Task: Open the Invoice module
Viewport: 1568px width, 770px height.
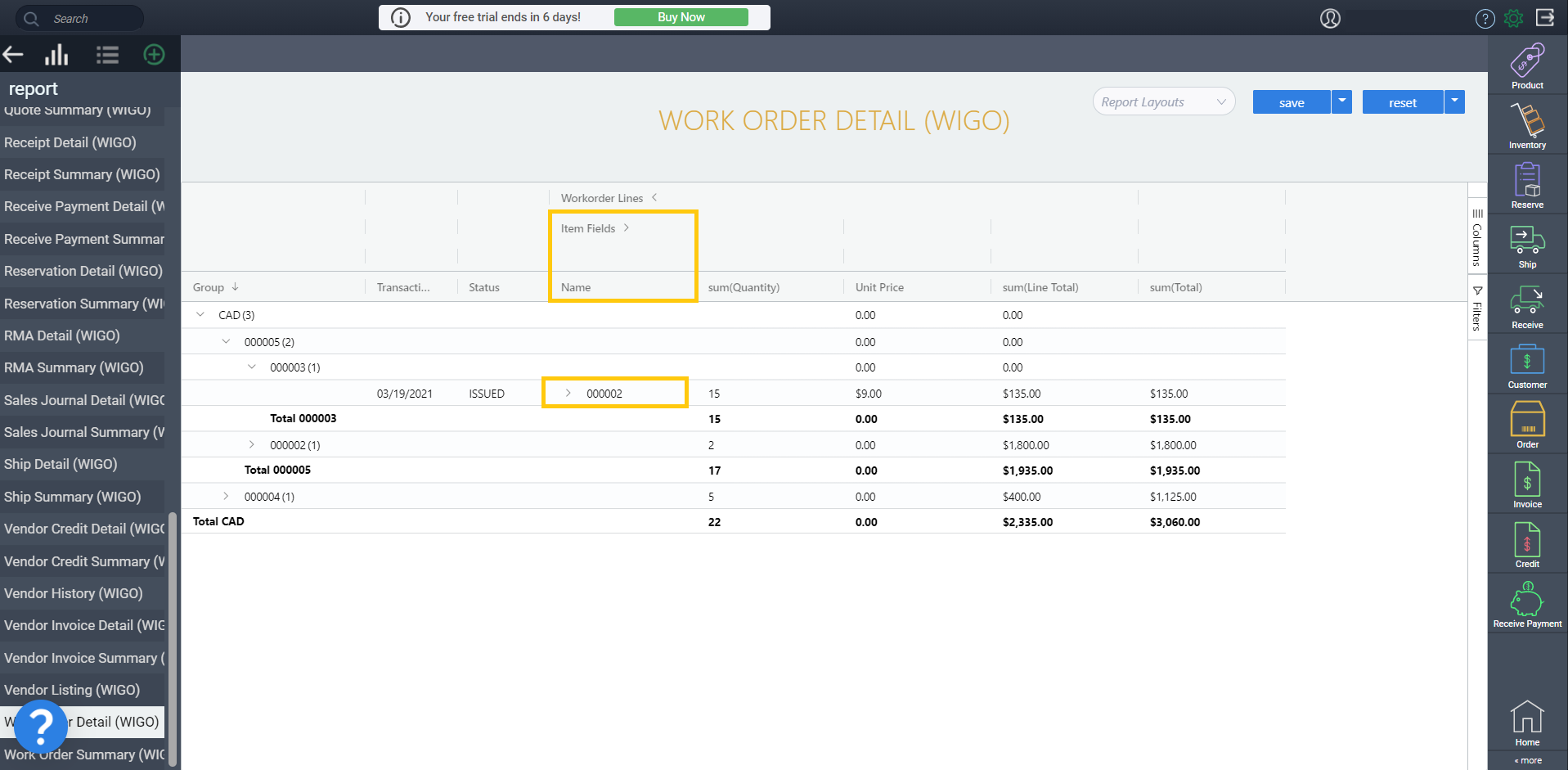Action: click(x=1527, y=484)
